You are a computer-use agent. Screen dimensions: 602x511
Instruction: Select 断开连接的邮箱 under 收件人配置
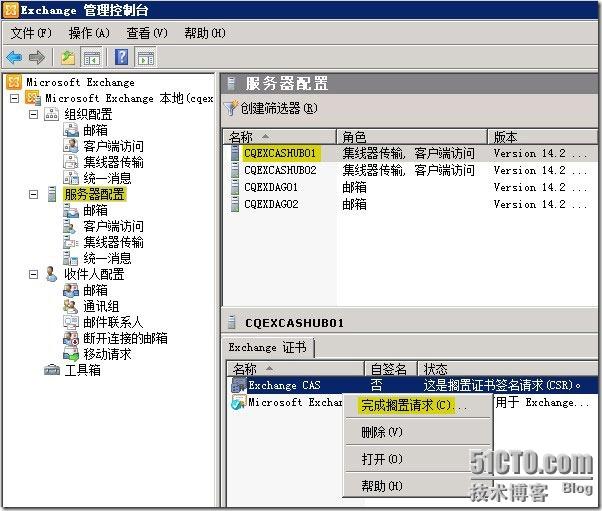tap(125, 338)
